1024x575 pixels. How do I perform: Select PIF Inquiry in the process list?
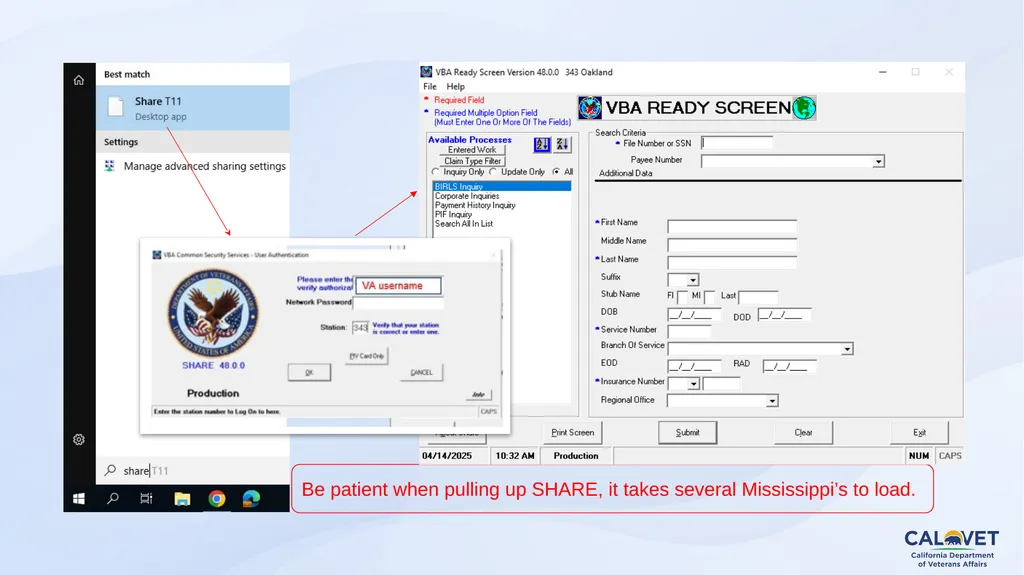point(502,214)
